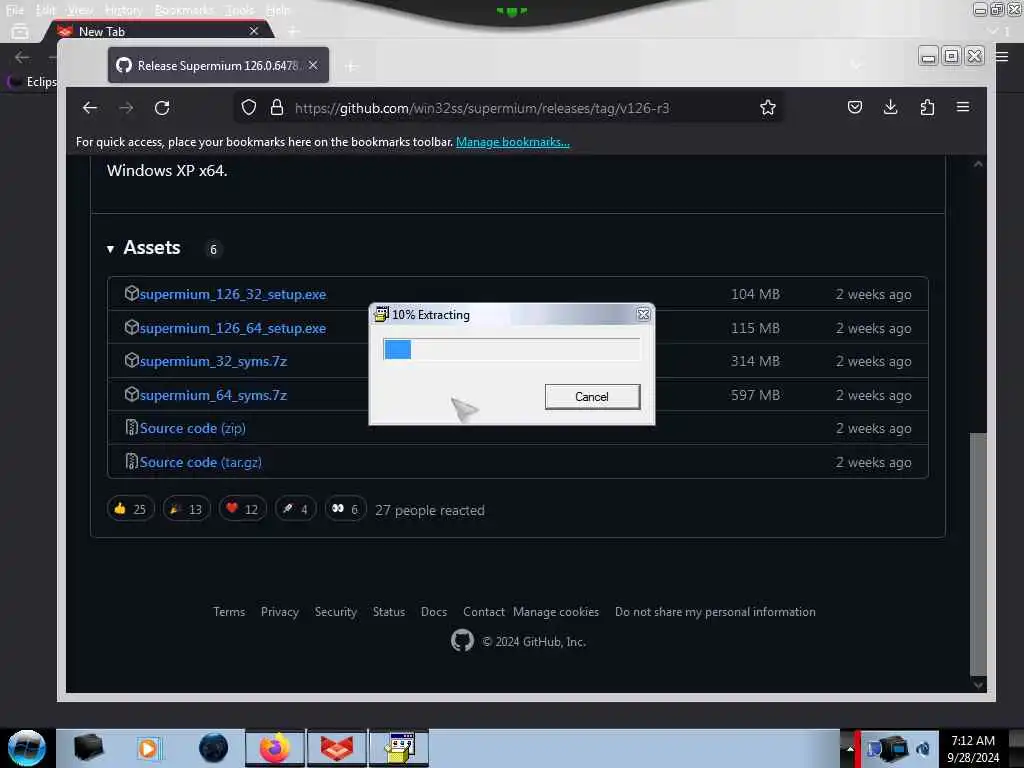Show hidden system tray icons
Screen dimensions: 1024x768
click(850, 748)
